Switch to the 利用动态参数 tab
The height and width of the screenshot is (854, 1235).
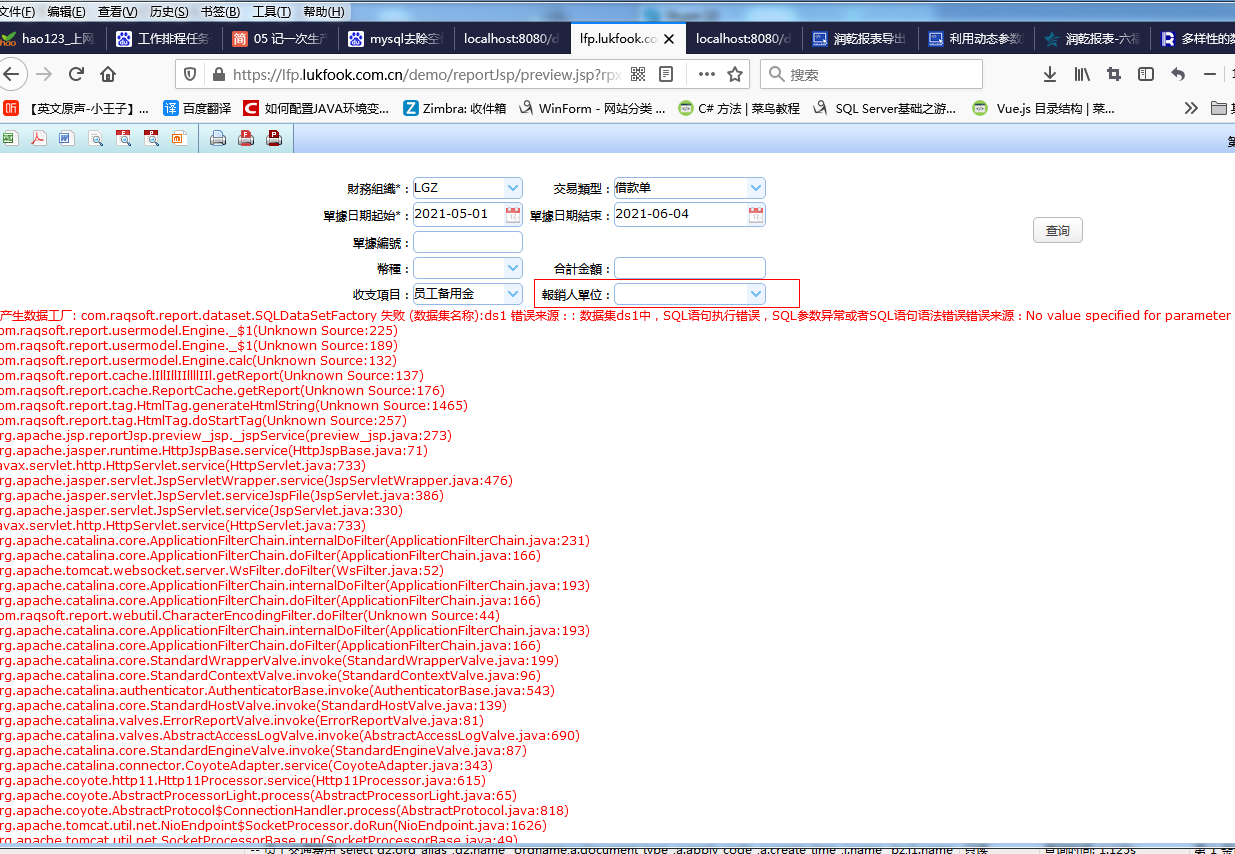976,39
